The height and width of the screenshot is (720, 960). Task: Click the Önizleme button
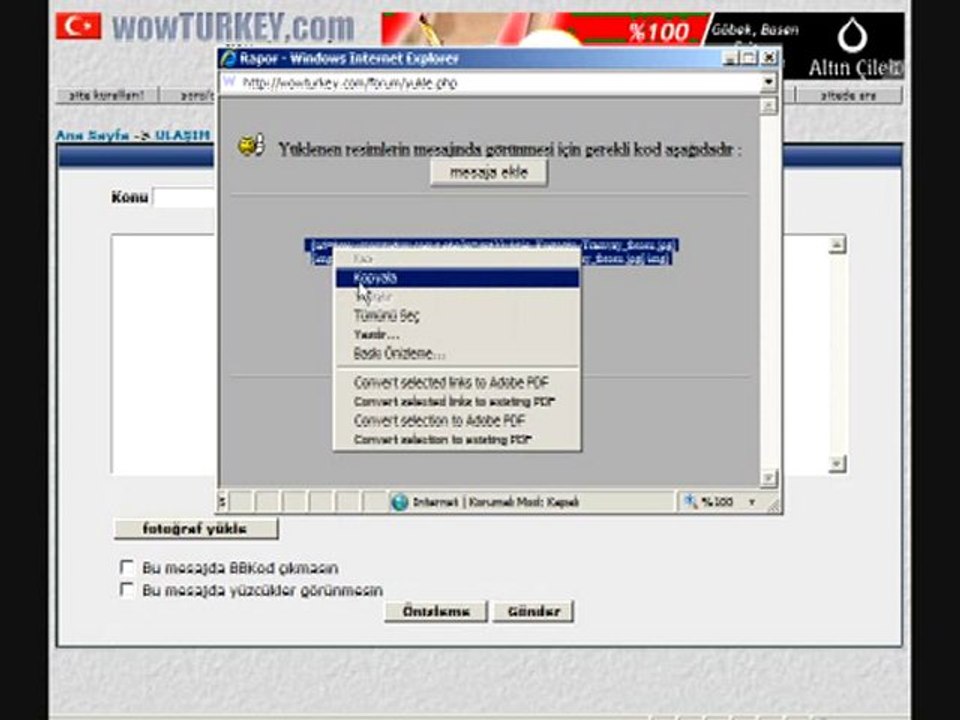[x=436, y=611]
